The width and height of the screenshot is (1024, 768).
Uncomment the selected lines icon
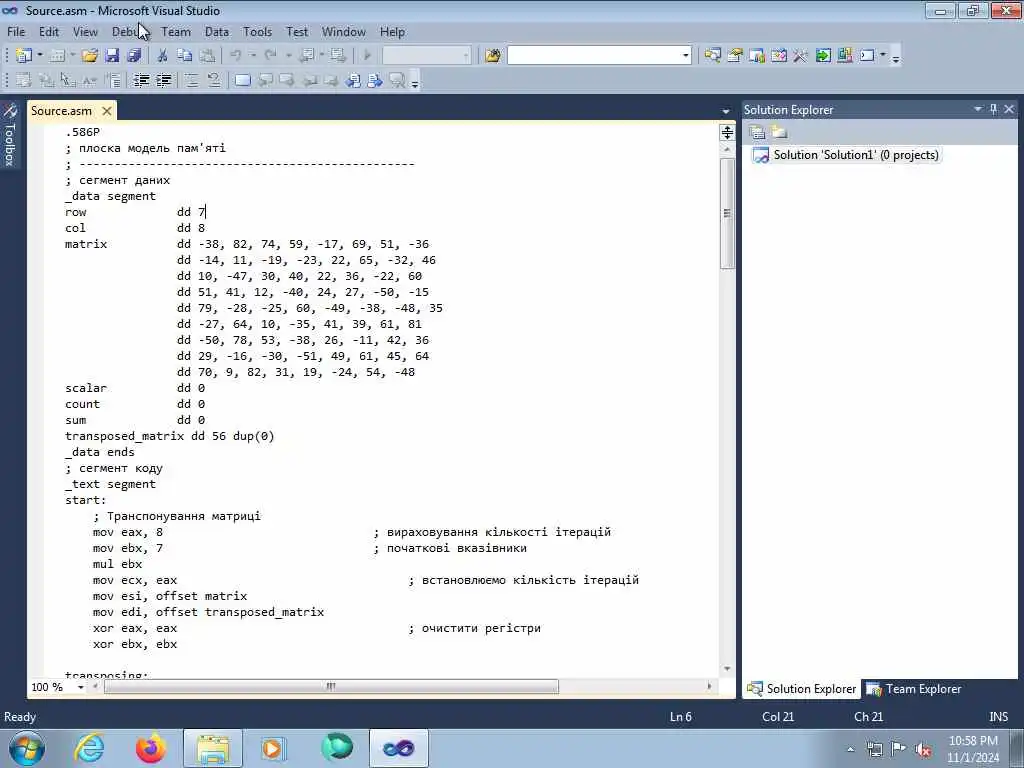coord(214,80)
